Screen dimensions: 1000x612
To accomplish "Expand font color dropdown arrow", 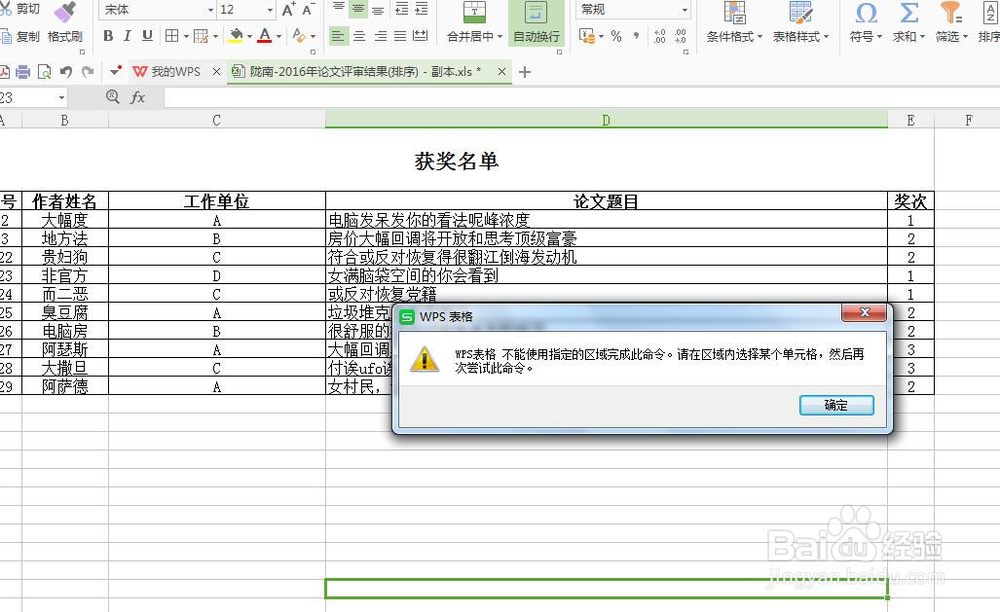I will coord(279,36).
